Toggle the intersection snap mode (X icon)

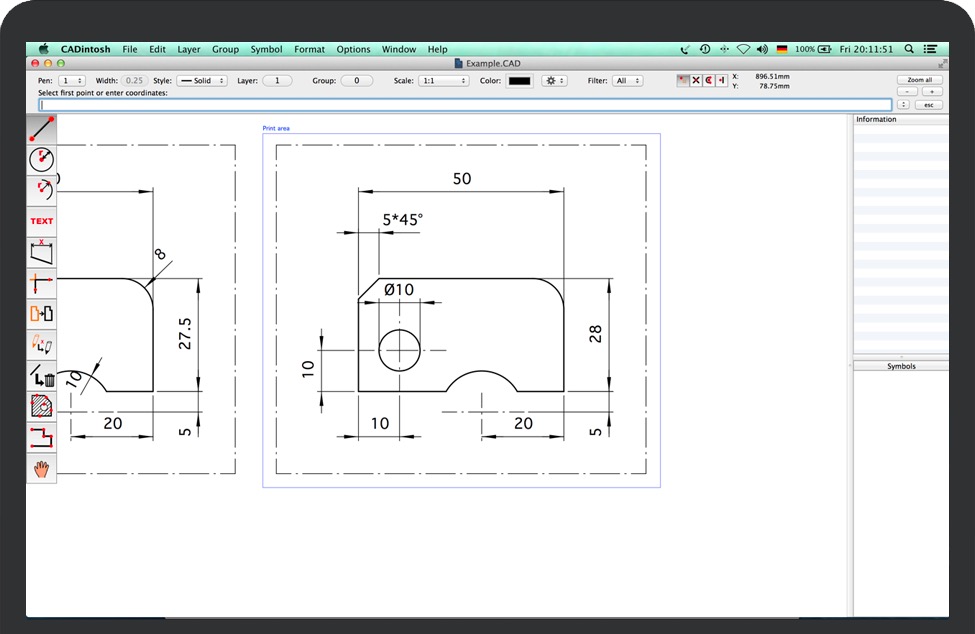pyautogui.click(x=697, y=81)
